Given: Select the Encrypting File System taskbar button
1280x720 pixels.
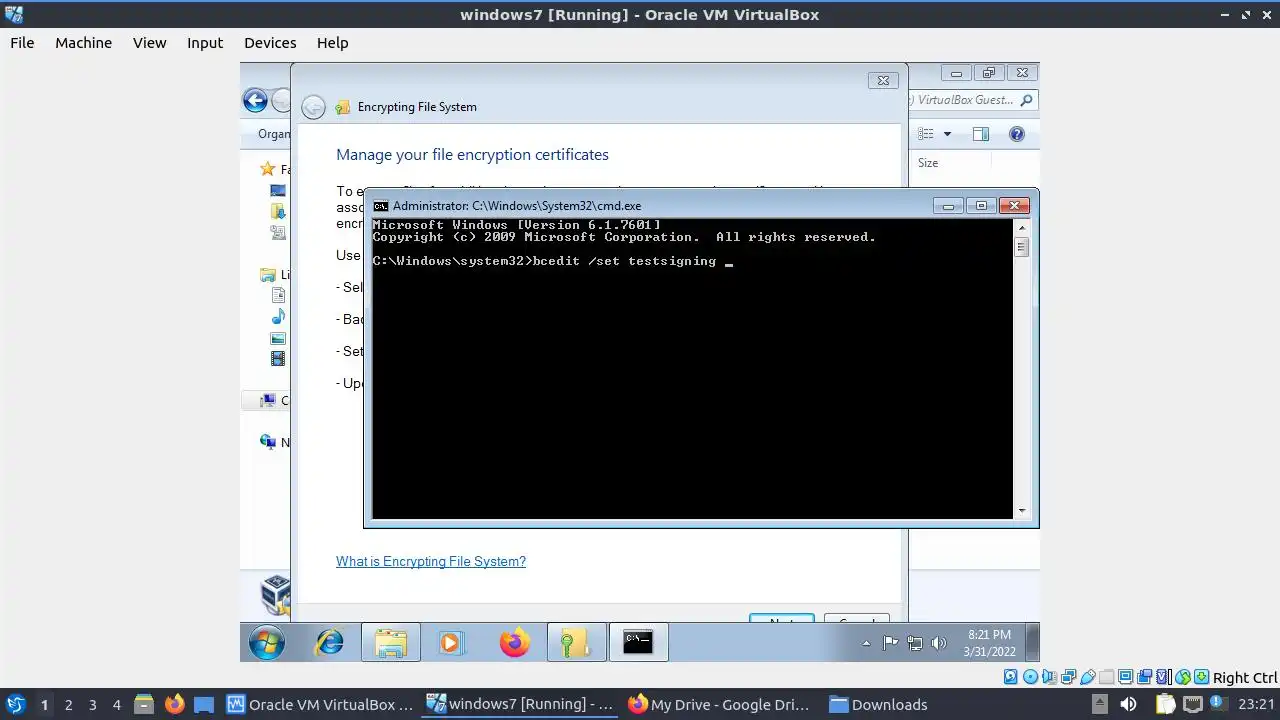Looking at the screenshot, I should (576, 642).
